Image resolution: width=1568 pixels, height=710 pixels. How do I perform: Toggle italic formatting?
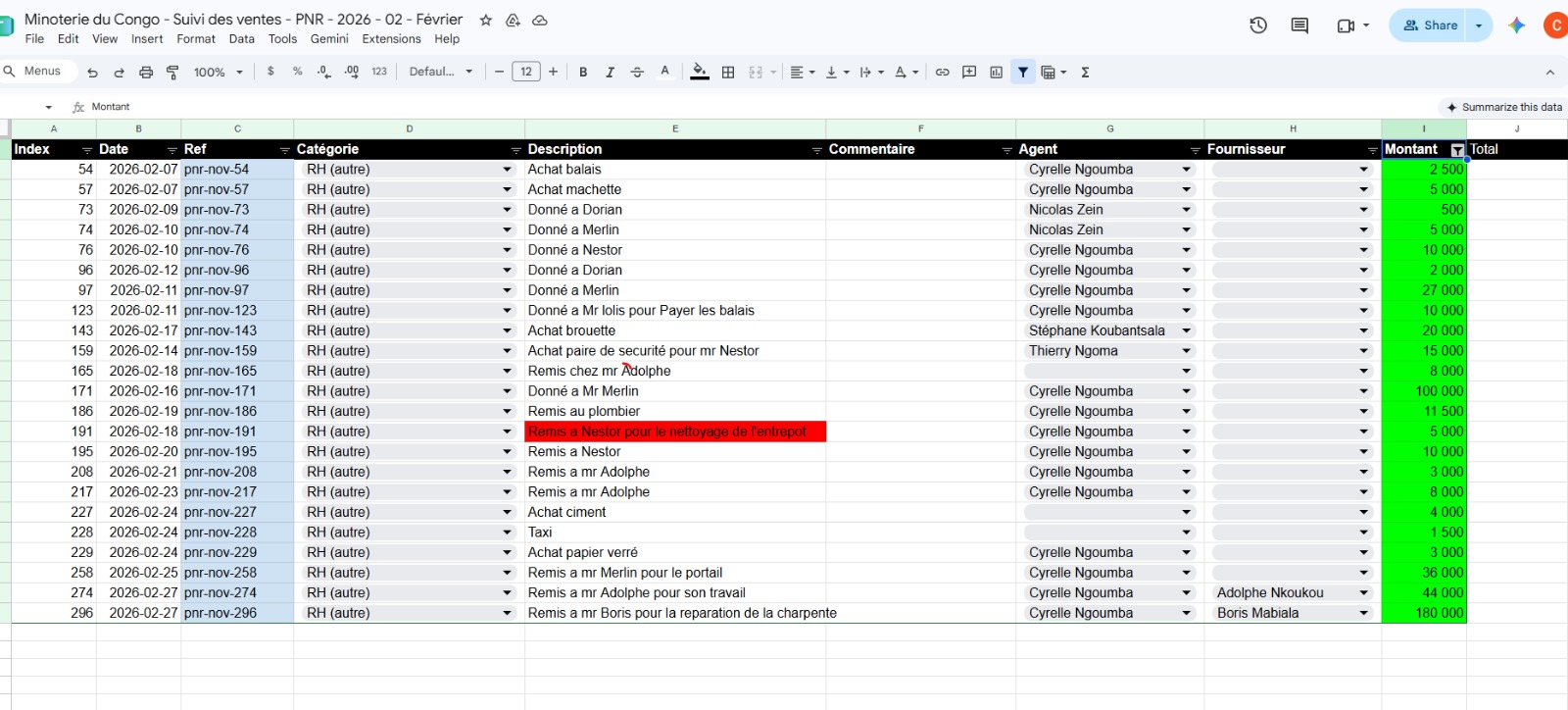point(610,72)
